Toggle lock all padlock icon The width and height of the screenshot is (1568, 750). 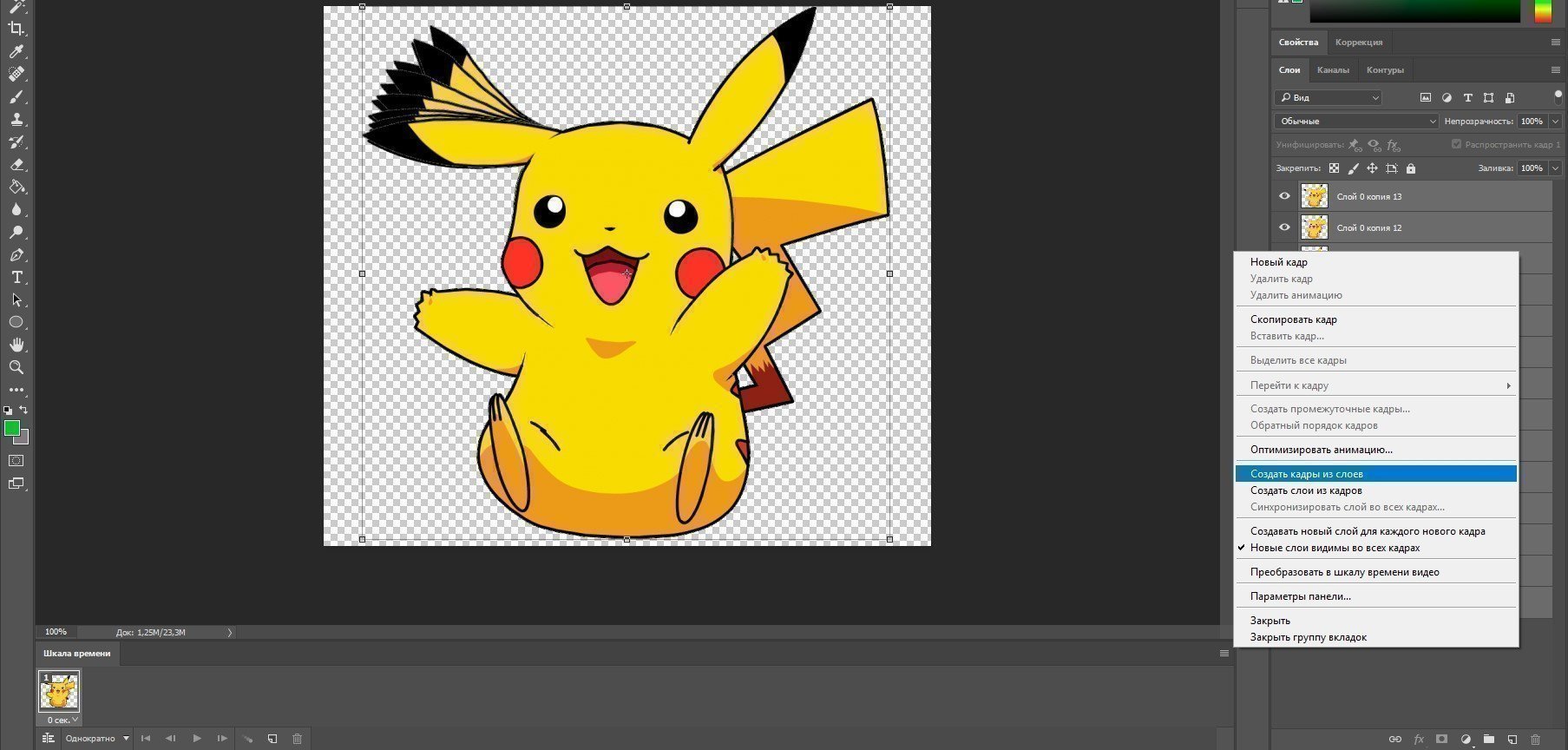(1411, 168)
